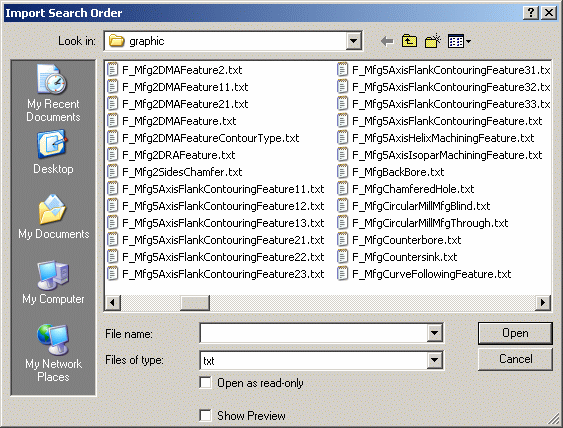Create a new folder
The image size is (563, 428).
point(433,41)
